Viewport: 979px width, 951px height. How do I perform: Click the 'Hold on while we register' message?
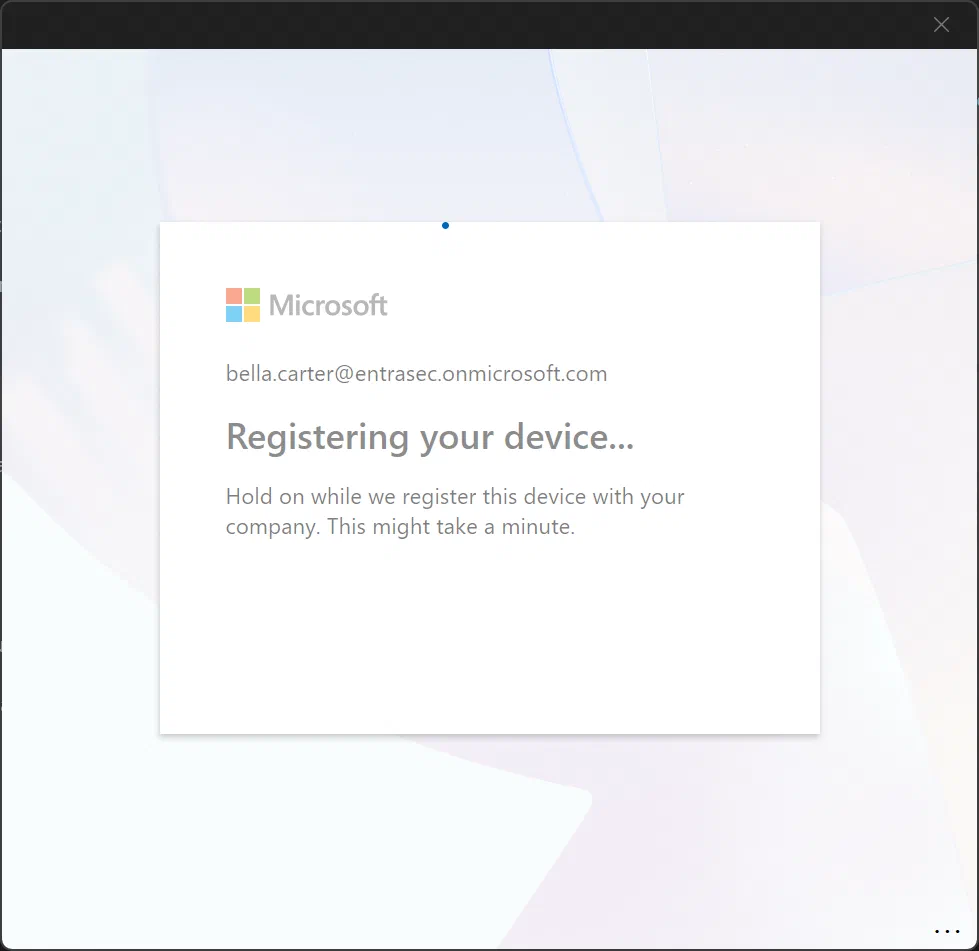point(455,511)
